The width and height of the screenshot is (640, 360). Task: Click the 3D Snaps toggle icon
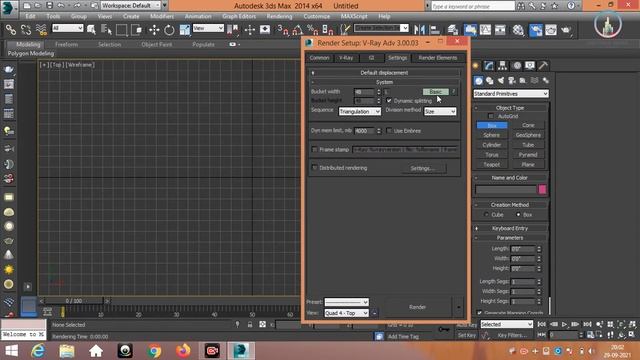coord(282,30)
